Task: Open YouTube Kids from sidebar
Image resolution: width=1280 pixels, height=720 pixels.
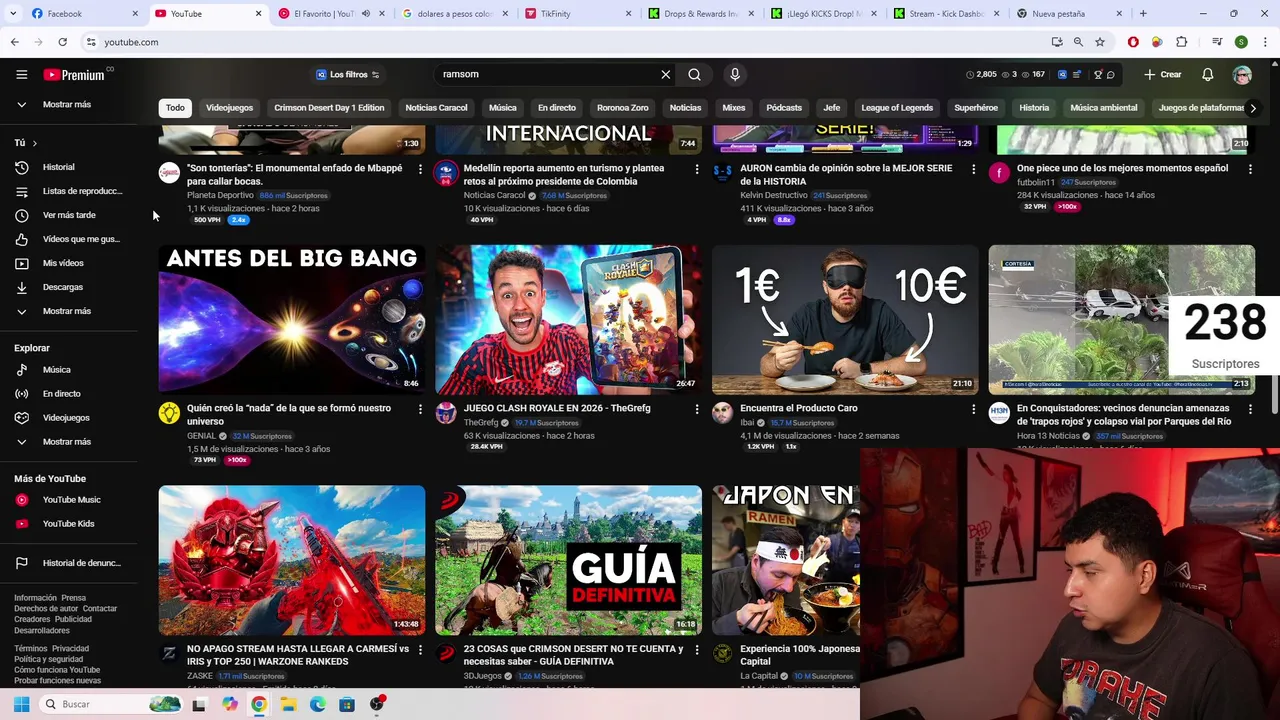Action: (69, 524)
